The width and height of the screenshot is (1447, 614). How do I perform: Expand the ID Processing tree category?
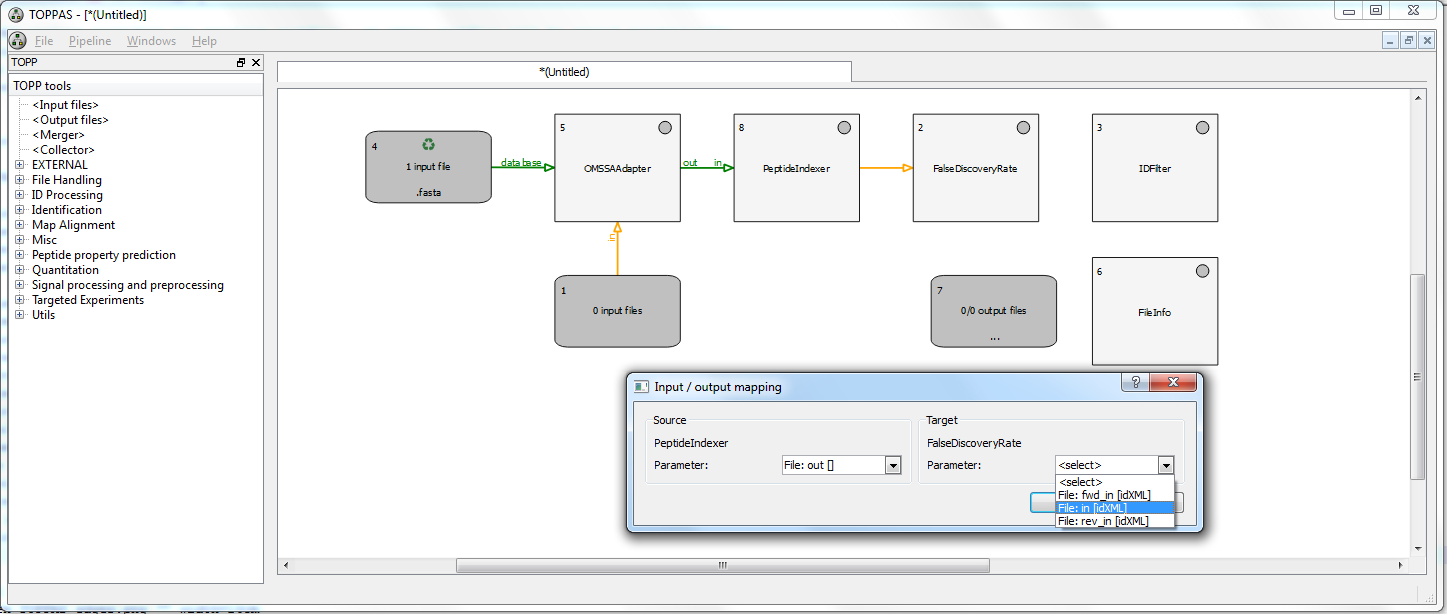20,195
